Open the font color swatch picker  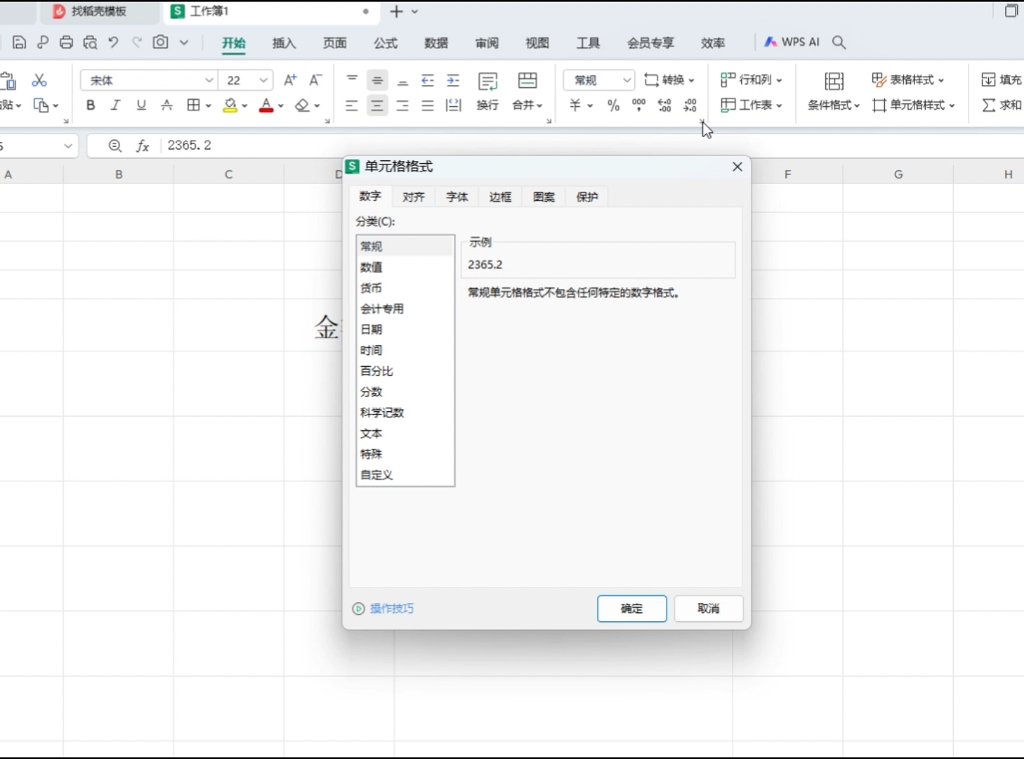tap(282, 107)
